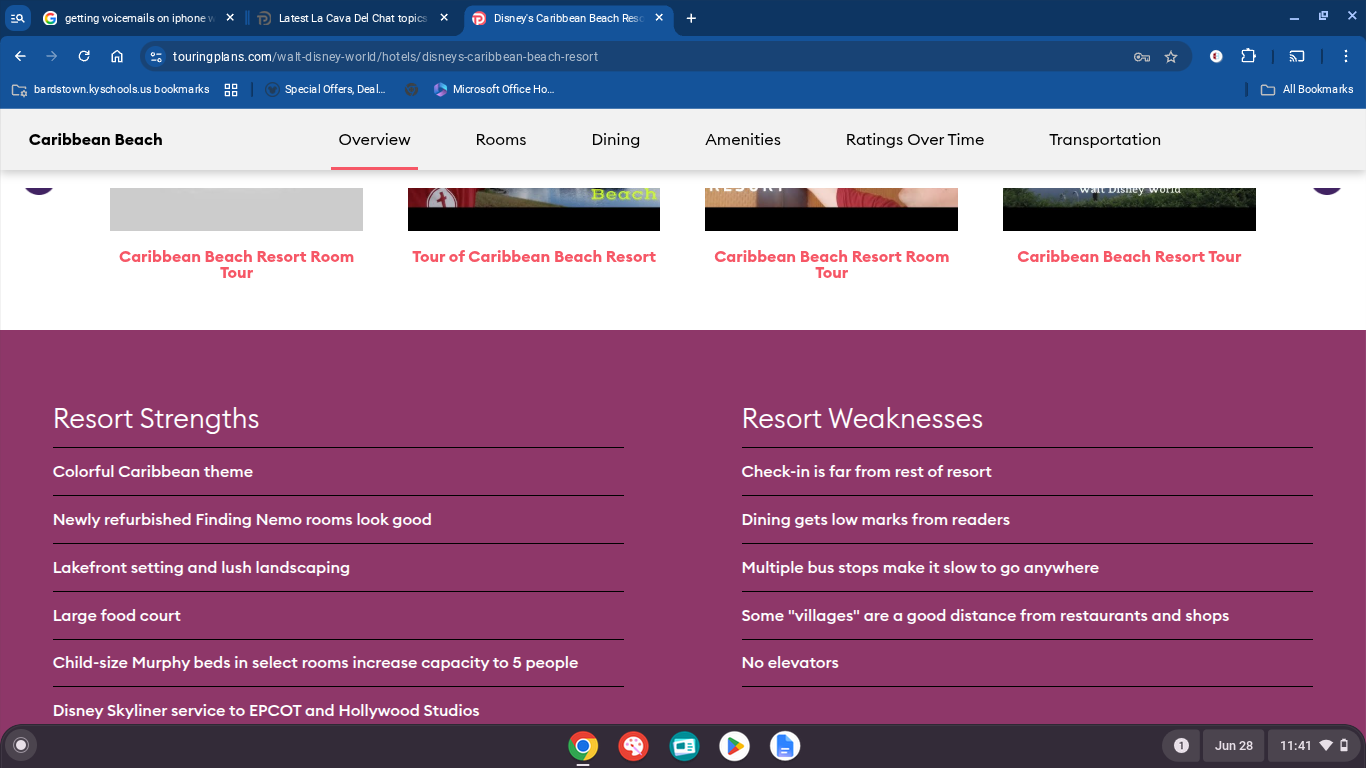Reload the current page
This screenshot has height=768, width=1366.
[84, 57]
